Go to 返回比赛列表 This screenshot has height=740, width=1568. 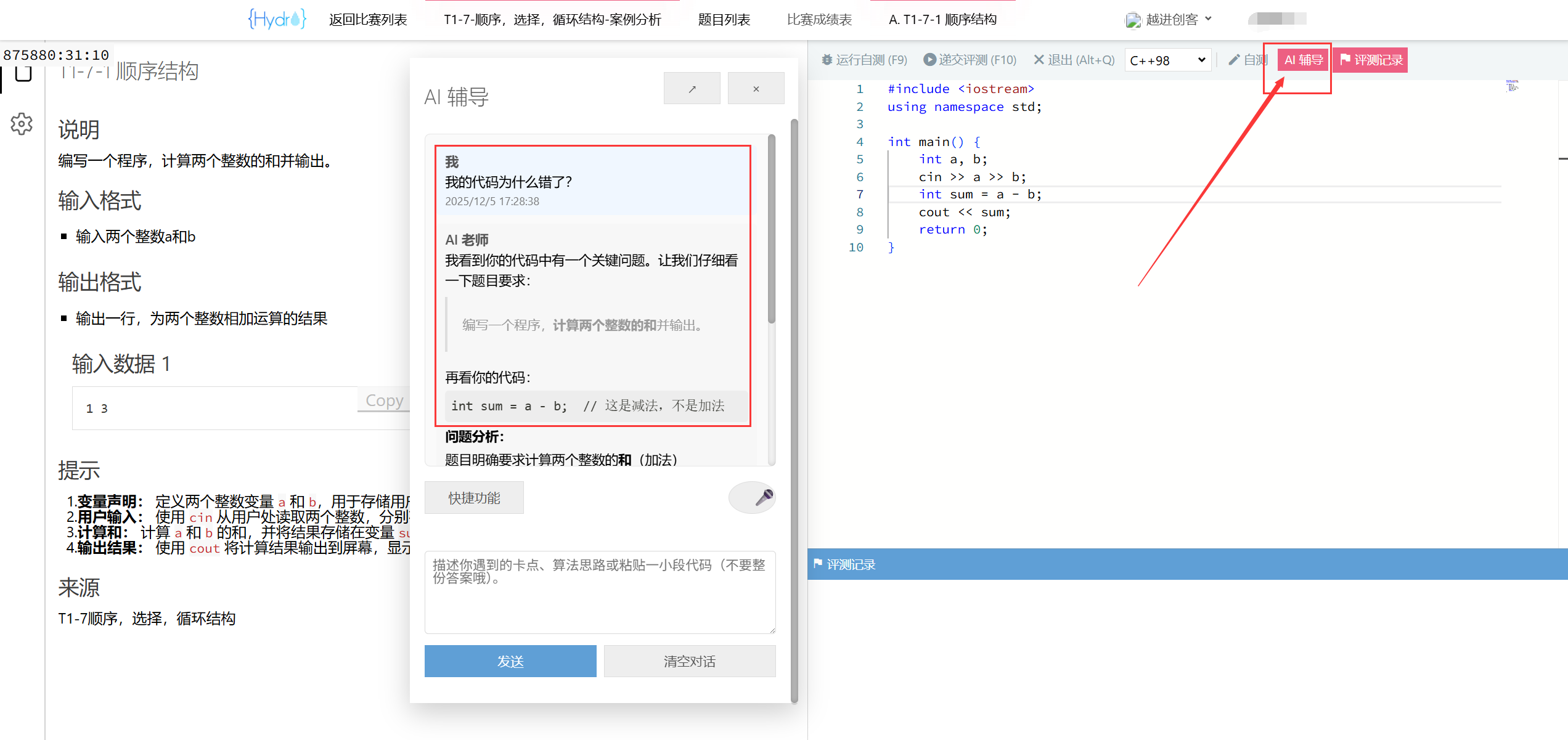tap(368, 20)
